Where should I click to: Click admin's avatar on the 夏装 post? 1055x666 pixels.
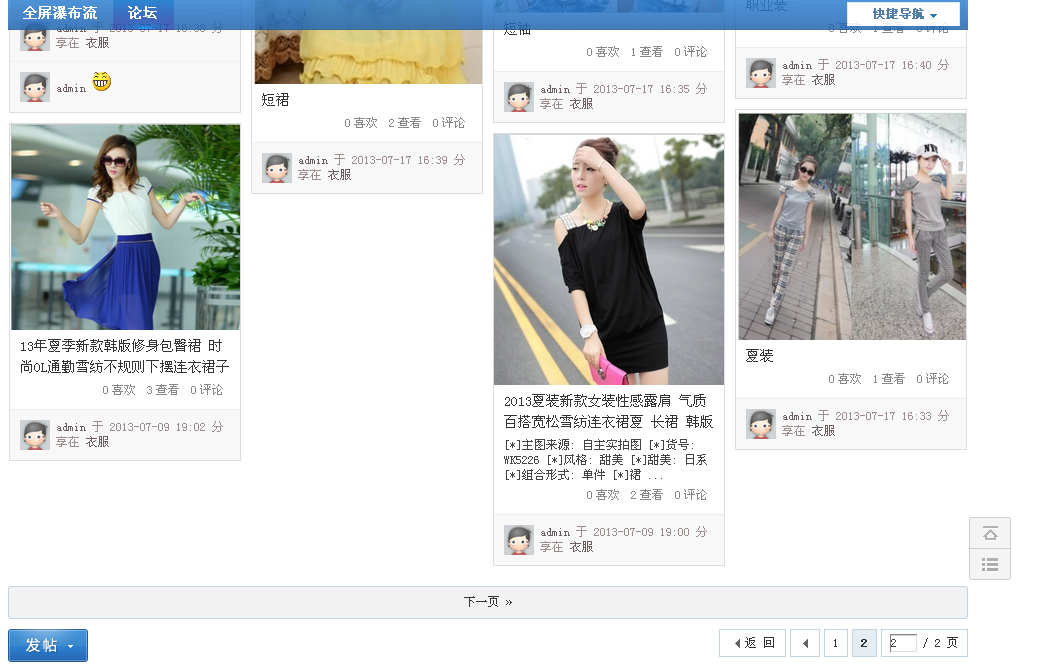click(759, 423)
